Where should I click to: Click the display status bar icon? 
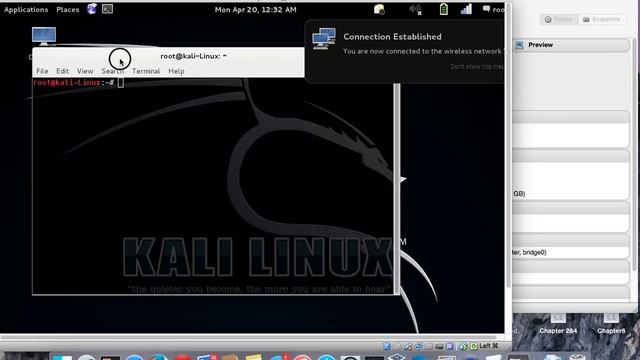pos(449,347)
